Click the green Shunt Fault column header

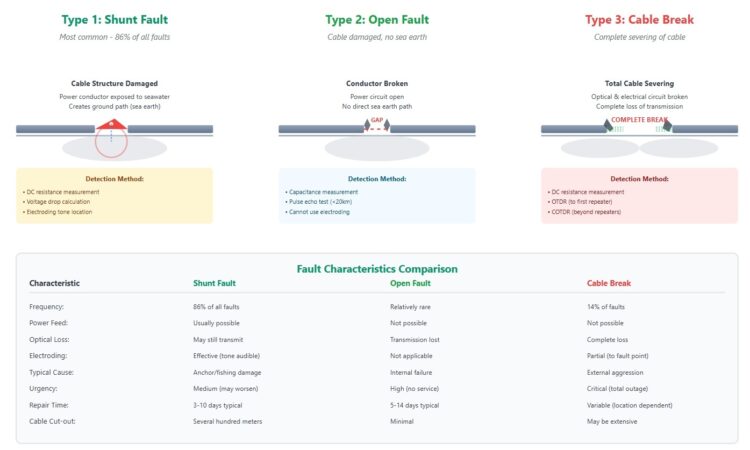point(216,283)
